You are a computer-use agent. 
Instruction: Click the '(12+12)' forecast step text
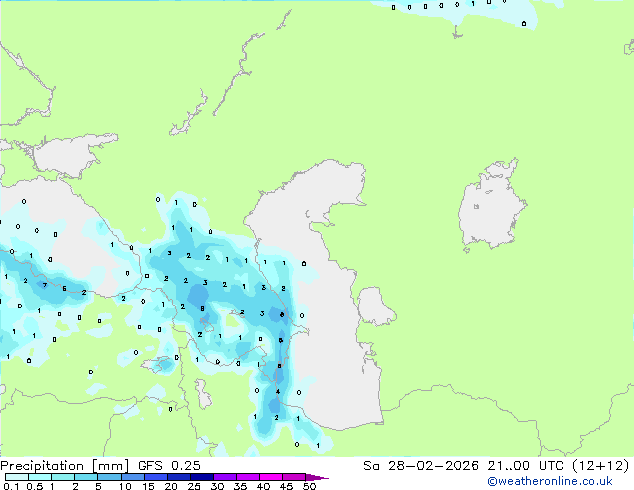pyautogui.click(x=601, y=466)
